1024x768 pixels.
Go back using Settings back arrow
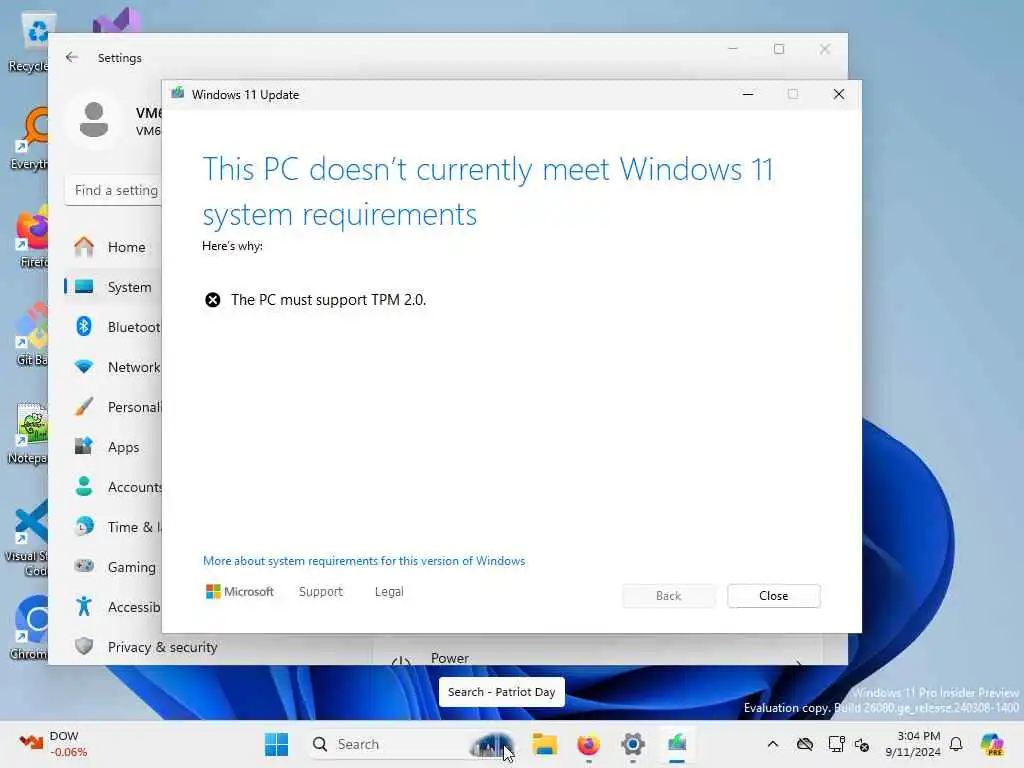(x=72, y=57)
